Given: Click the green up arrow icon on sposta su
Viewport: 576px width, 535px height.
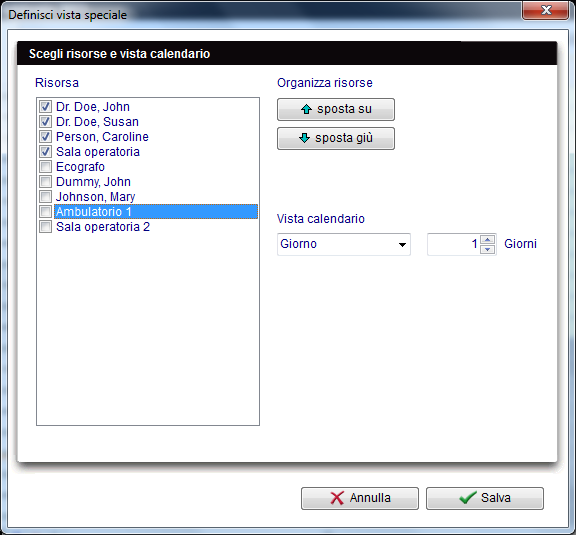Looking at the screenshot, I should point(306,109).
